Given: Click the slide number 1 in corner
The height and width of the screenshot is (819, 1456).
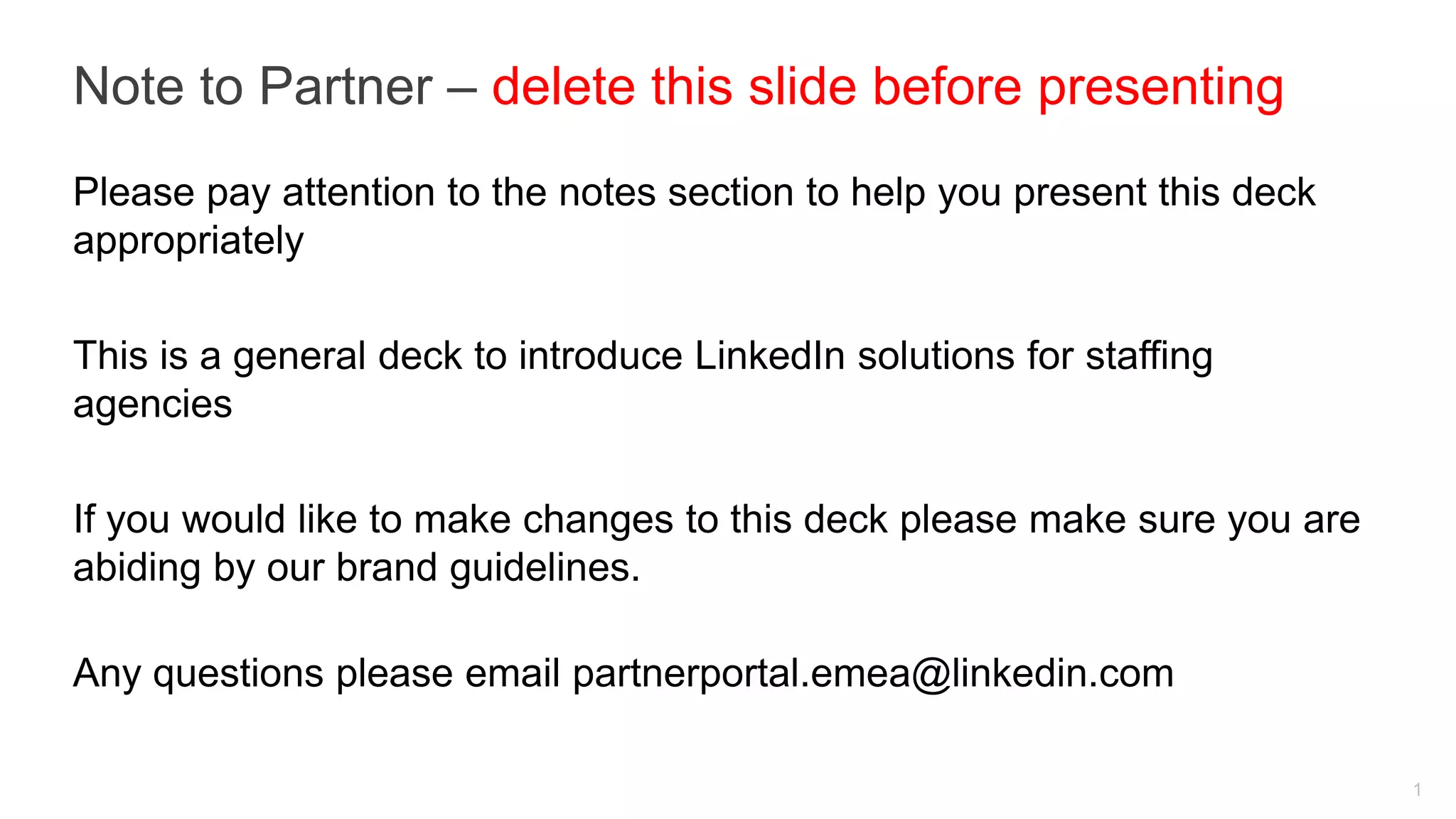Looking at the screenshot, I should [x=1417, y=789].
